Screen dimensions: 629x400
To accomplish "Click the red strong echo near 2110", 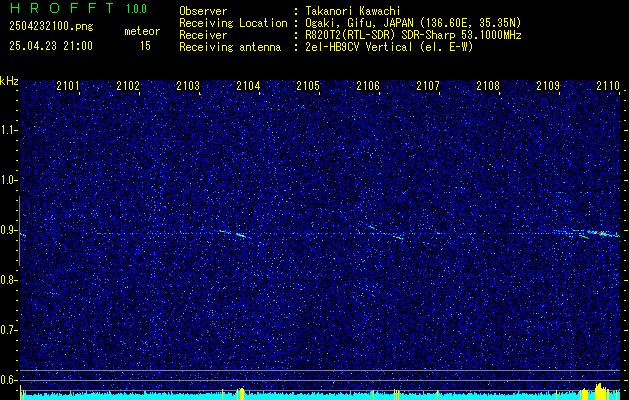I will tap(602, 233).
